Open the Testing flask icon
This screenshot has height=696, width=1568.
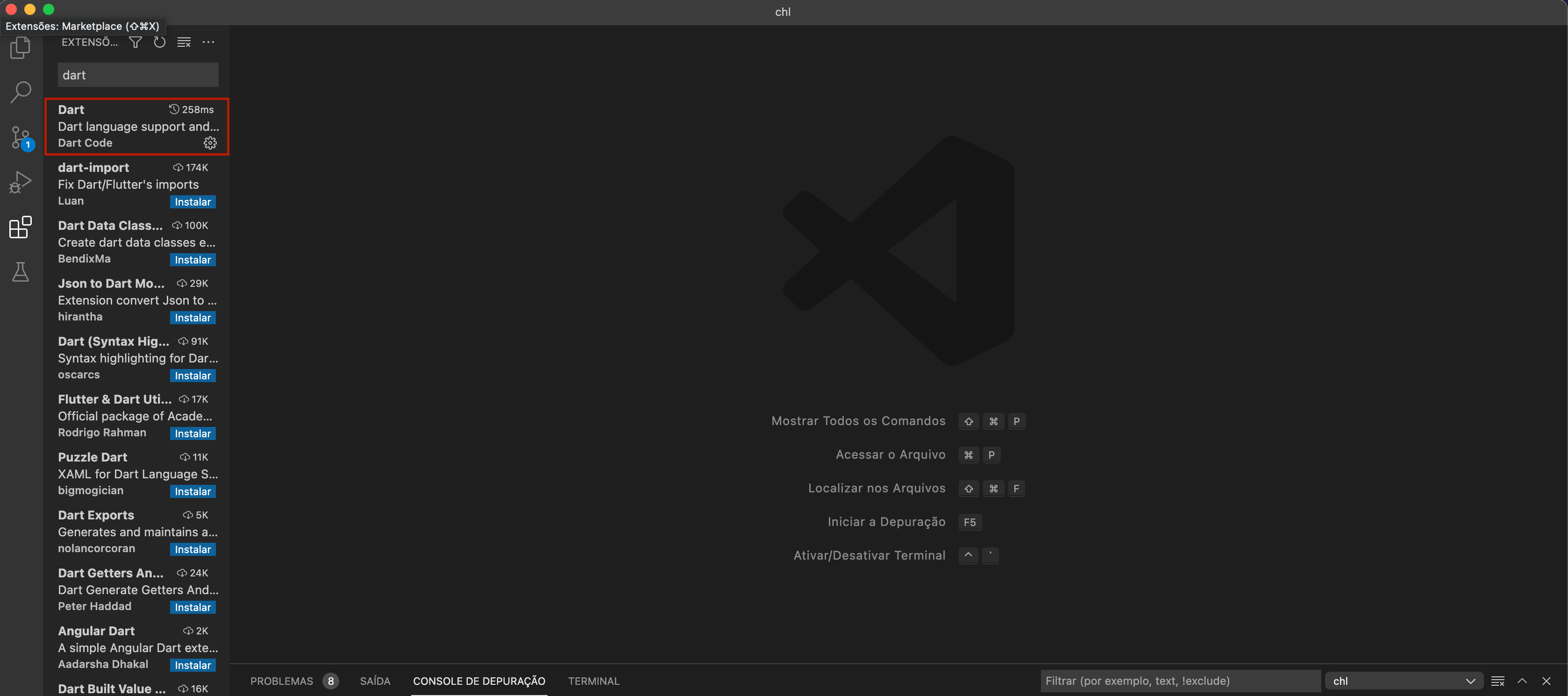(20, 272)
